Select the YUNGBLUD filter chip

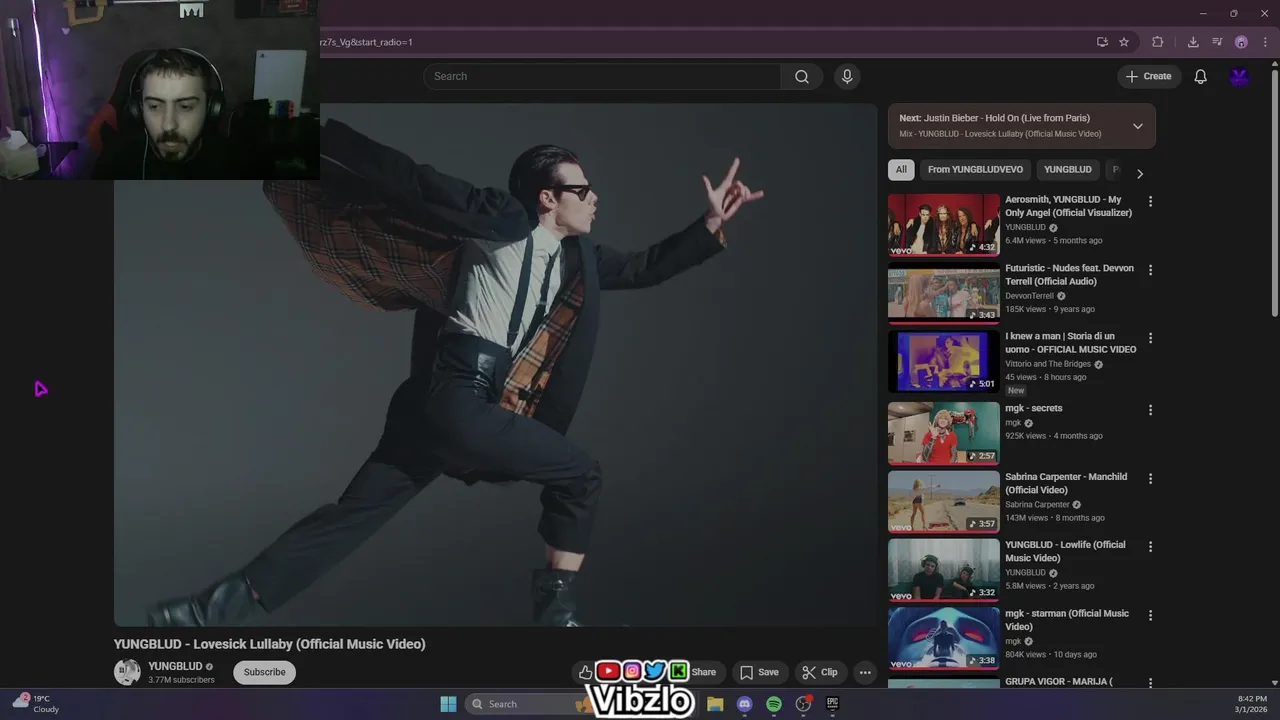tap(1068, 169)
